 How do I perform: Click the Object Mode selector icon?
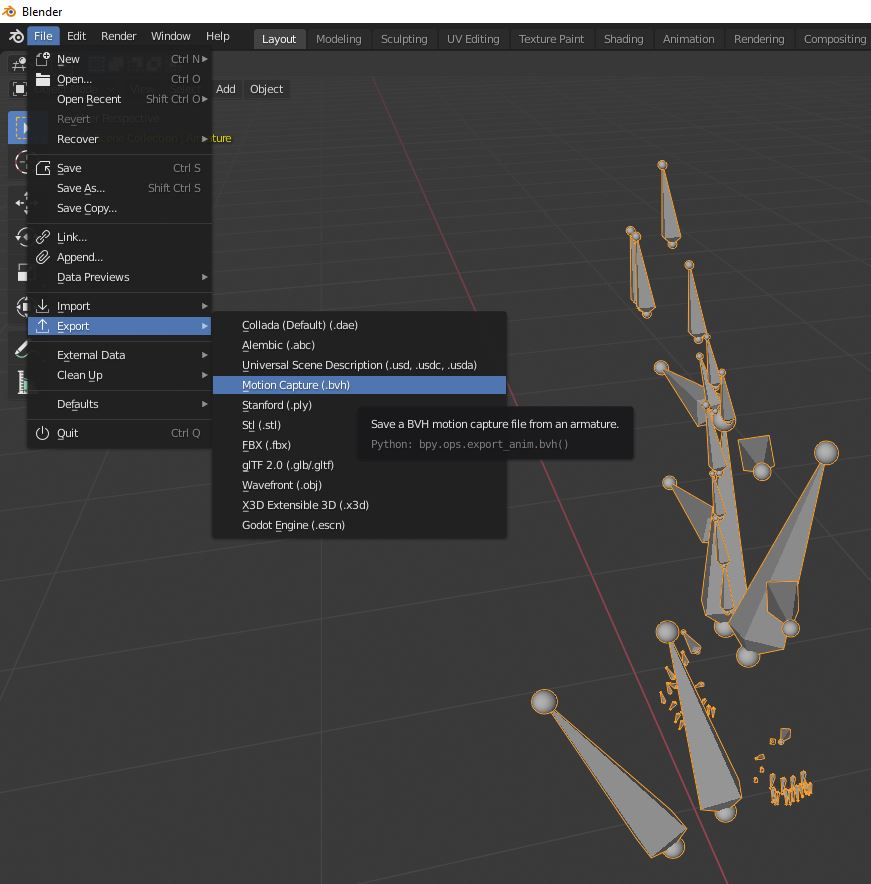tap(19, 89)
